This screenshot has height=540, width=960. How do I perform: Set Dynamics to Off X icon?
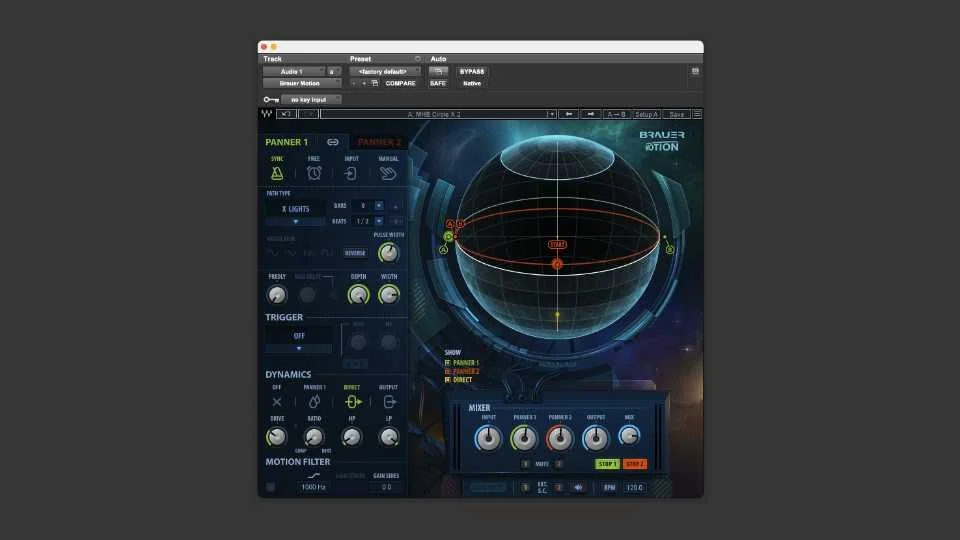point(277,402)
